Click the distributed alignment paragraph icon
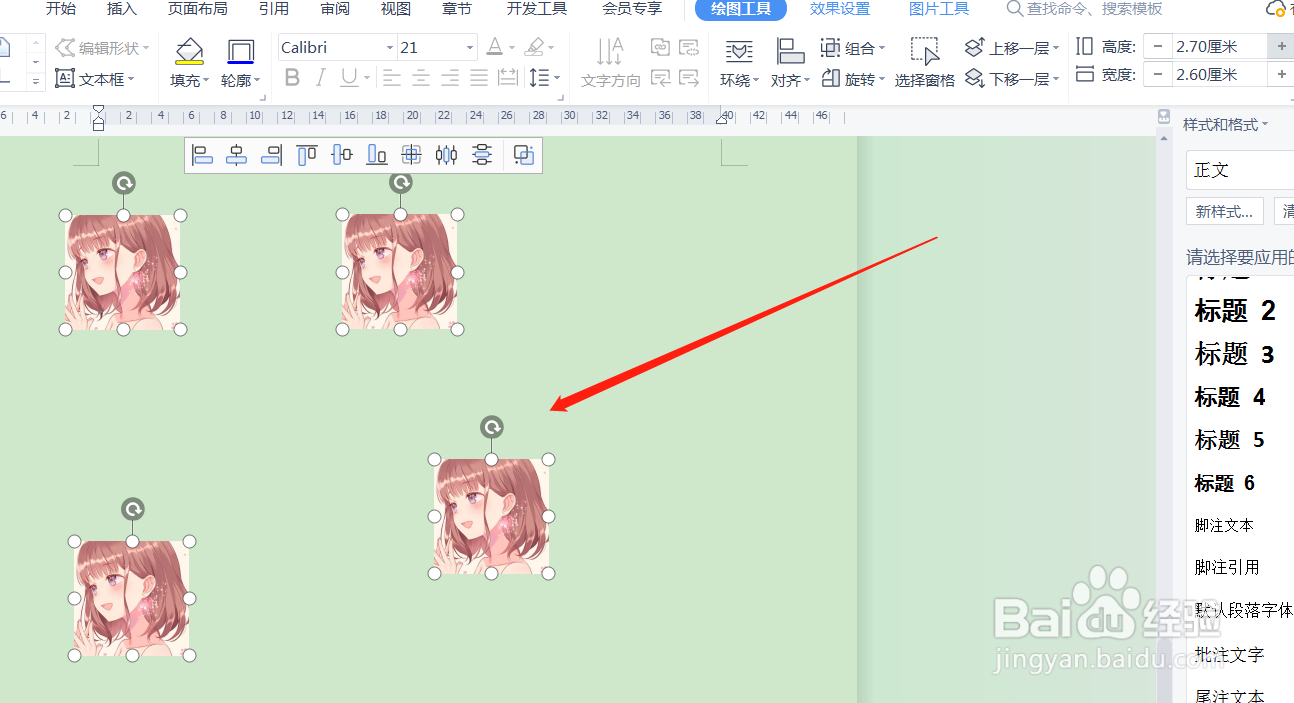The width and height of the screenshot is (1294, 703). point(508,77)
